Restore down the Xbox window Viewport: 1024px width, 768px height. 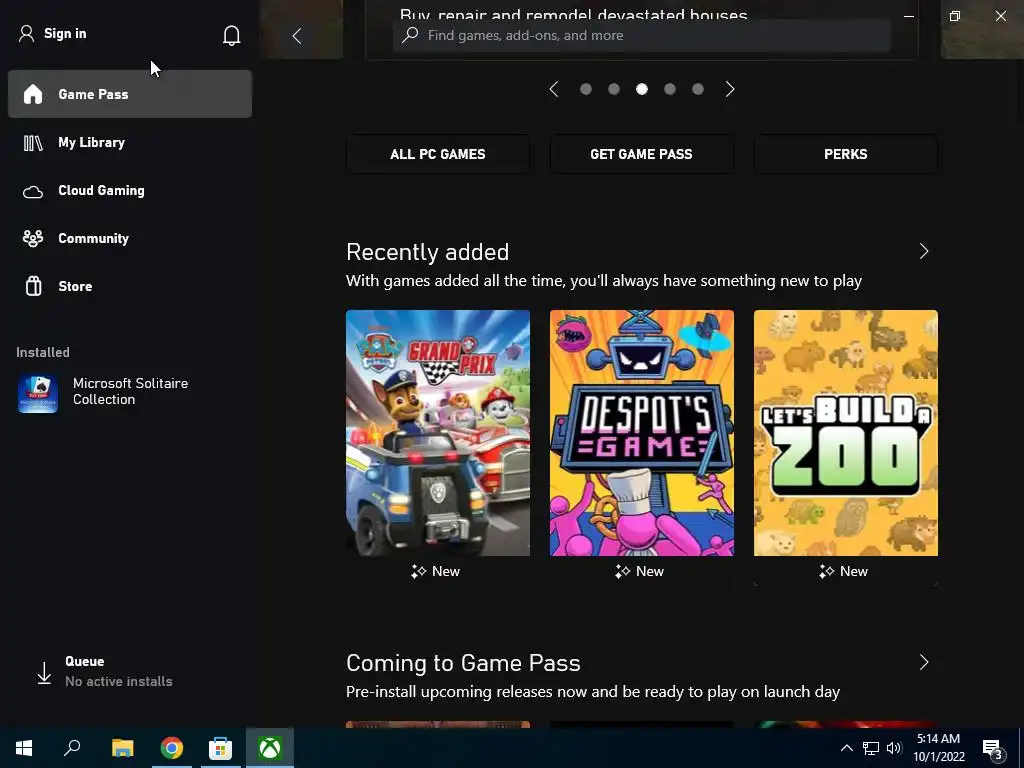coord(955,16)
